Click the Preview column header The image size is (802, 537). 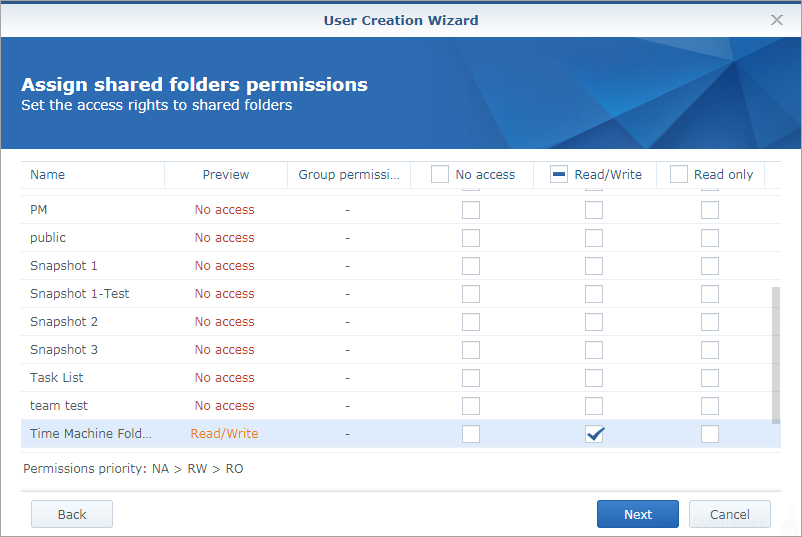click(226, 174)
